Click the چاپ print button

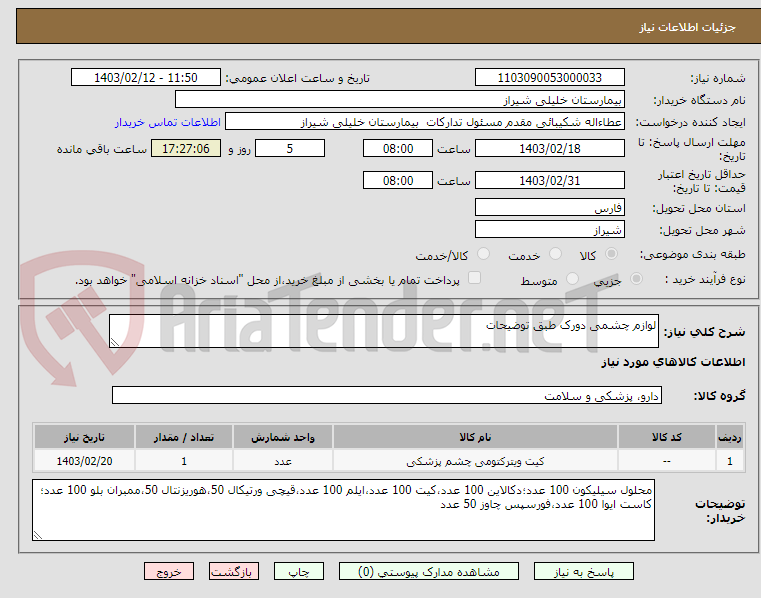pyautogui.click(x=298, y=571)
